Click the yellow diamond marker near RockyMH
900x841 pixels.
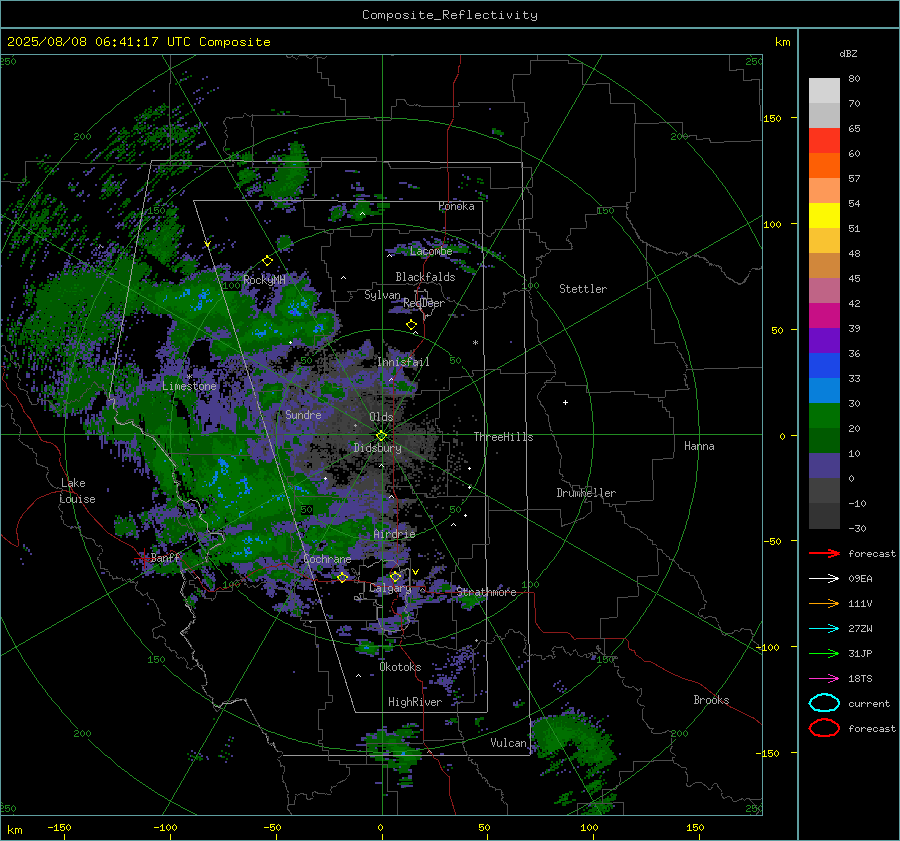[x=267, y=261]
